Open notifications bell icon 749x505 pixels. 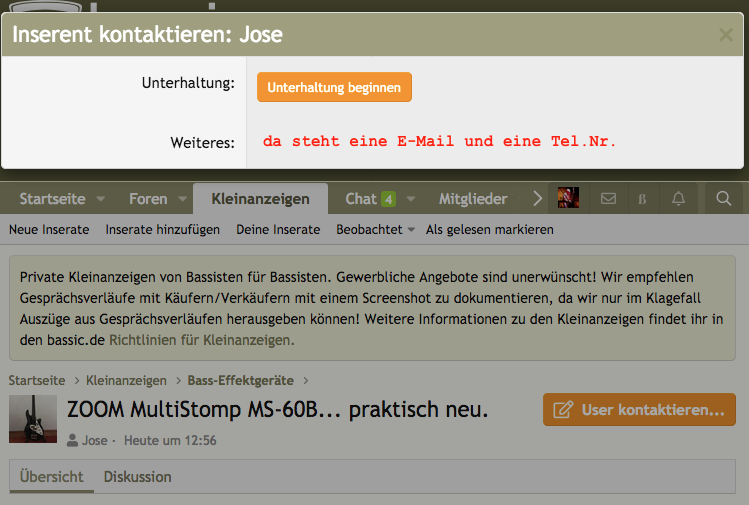(678, 198)
